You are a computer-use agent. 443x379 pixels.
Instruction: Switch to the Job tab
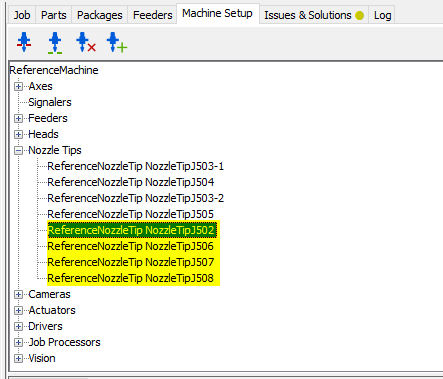tap(22, 15)
